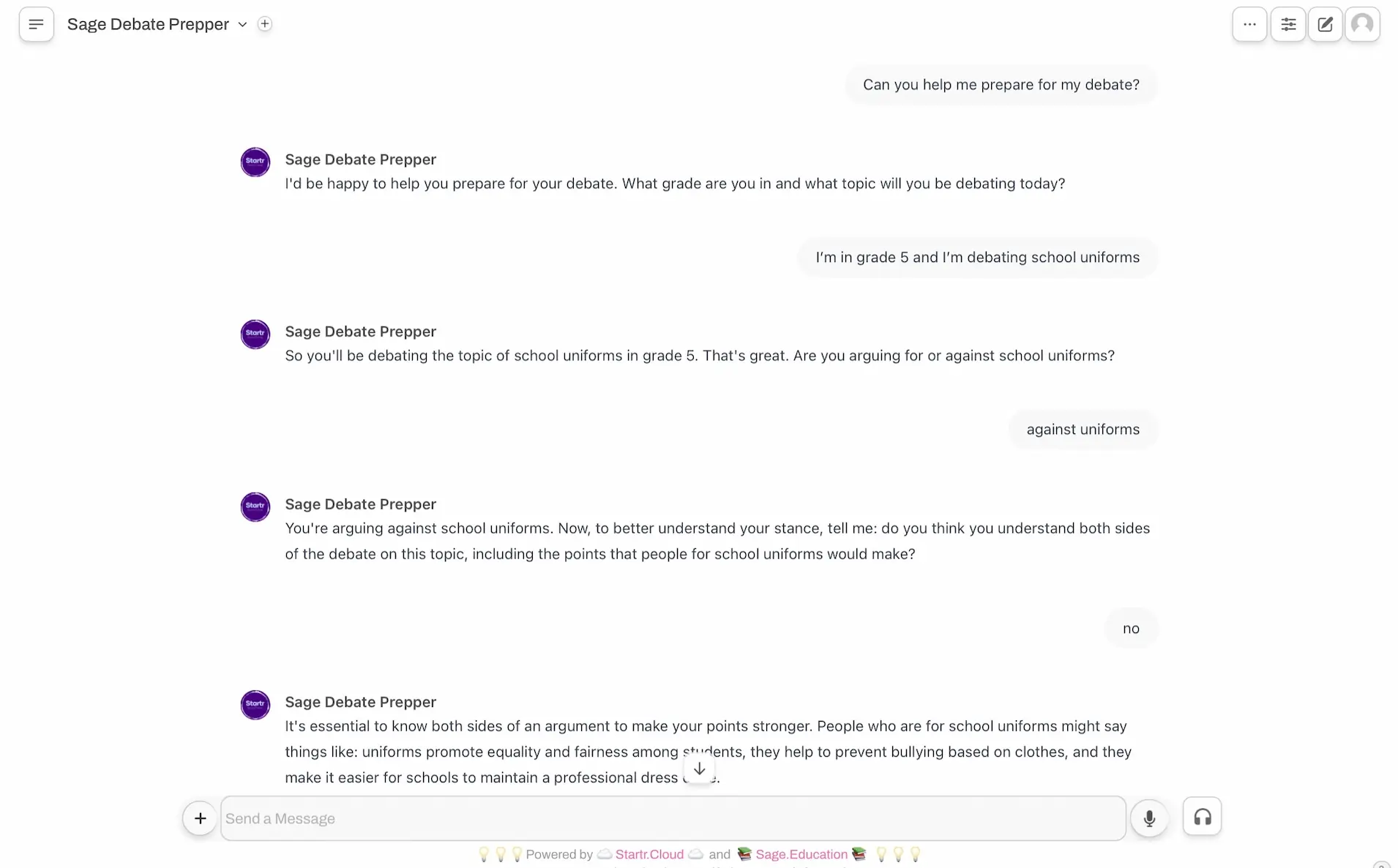Image resolution: width=1398 pixels, height=868 pixels.
Task: Start voice input with the microphone icon
Action: click(1149, 818)
